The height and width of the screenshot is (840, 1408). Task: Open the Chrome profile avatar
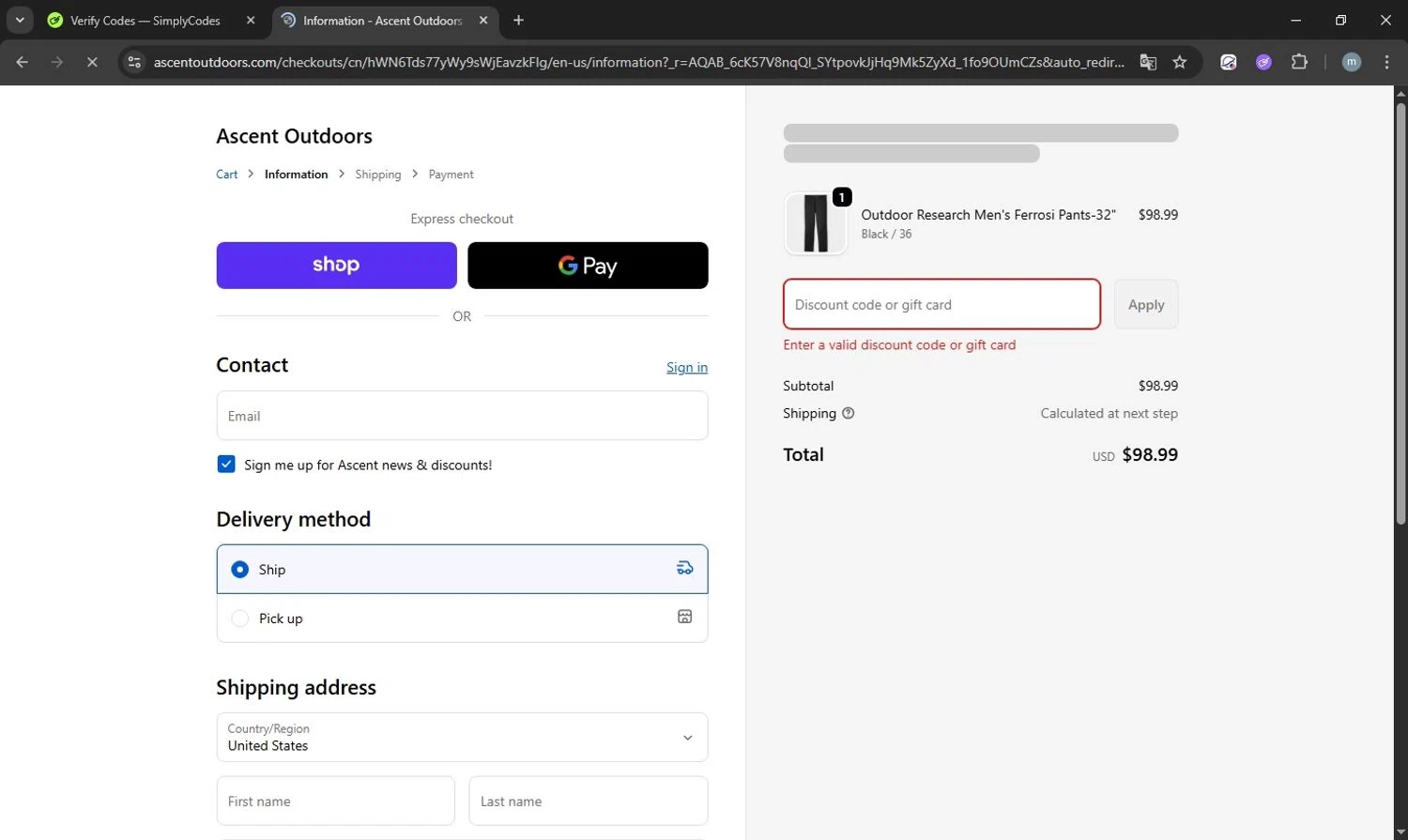coord(1352,62)
